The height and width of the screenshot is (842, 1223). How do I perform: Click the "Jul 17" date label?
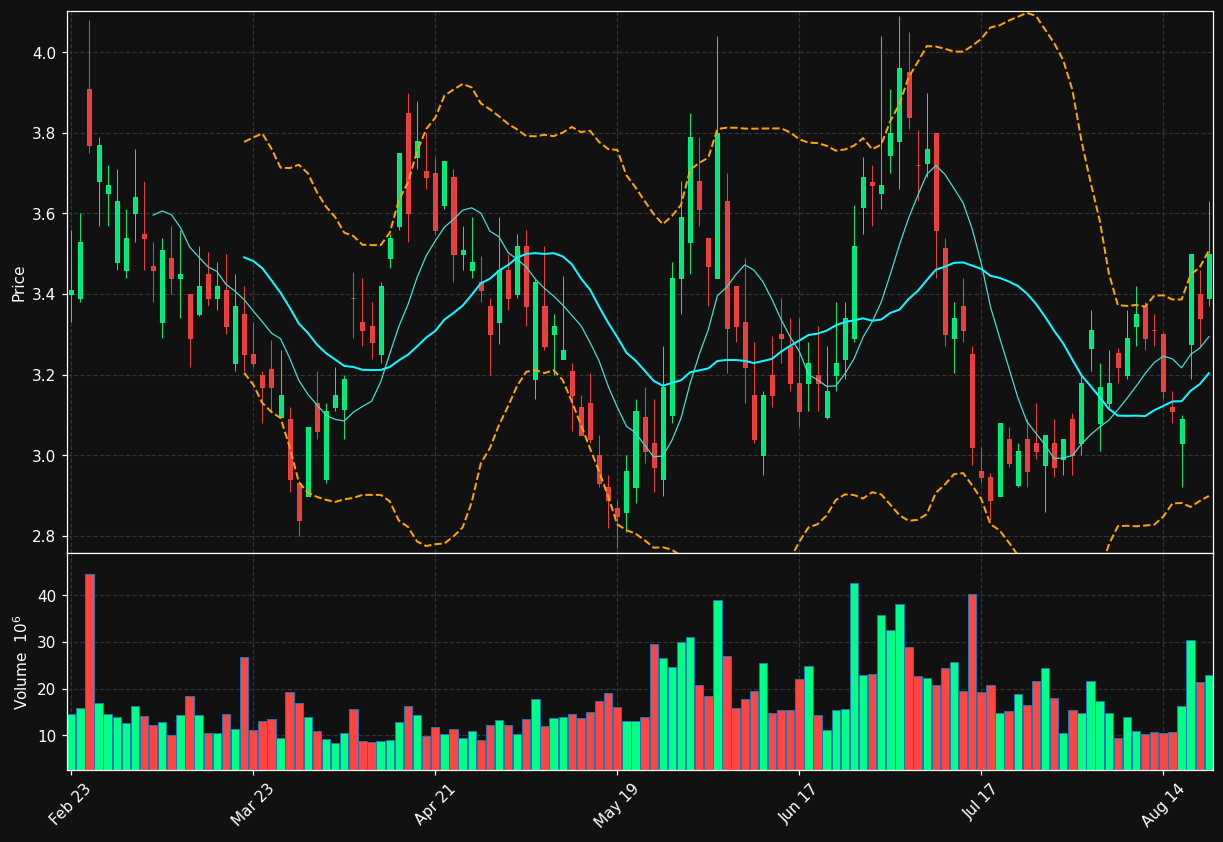979,804
